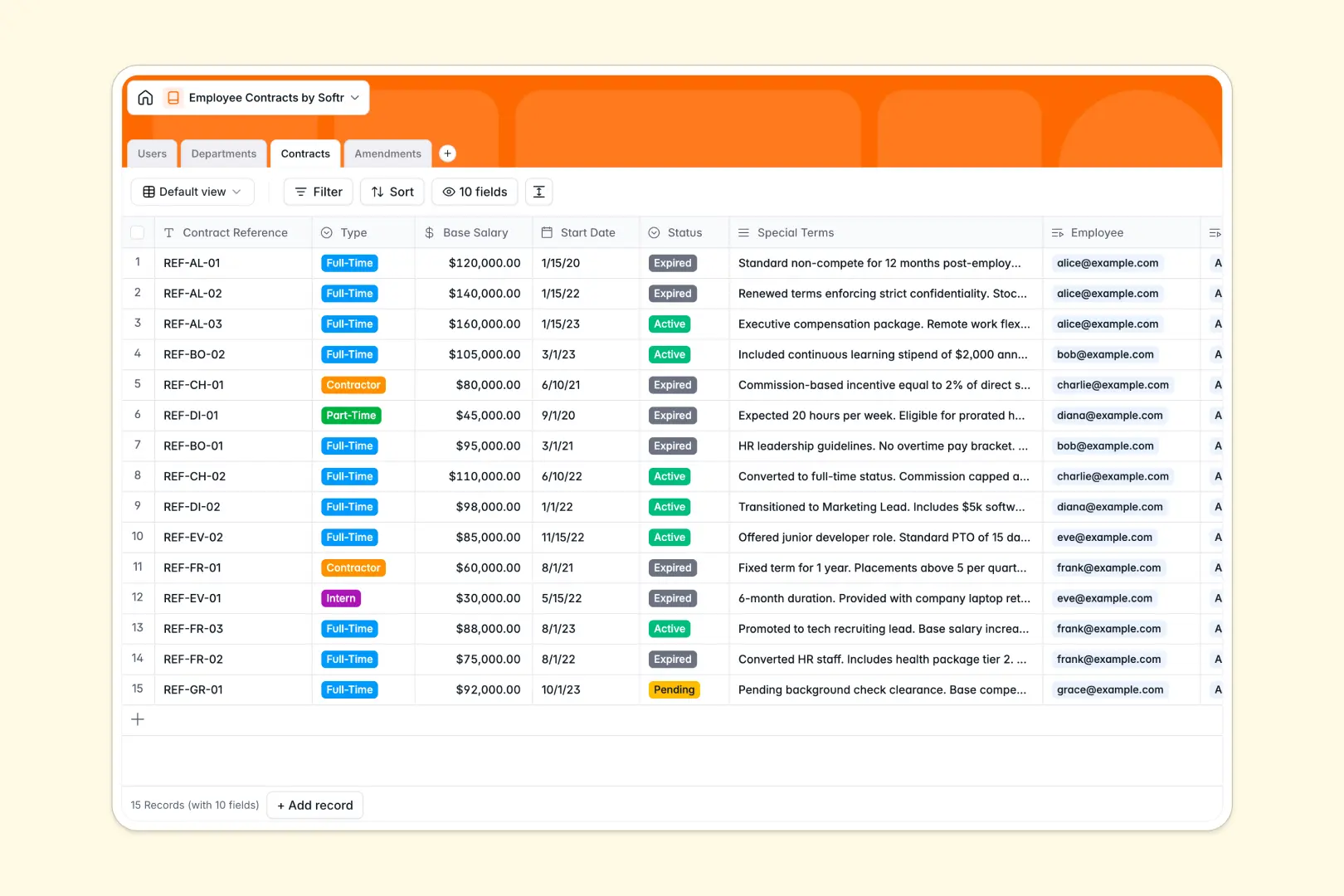1344x896 pixels.
Task: Click the plus icon to add new table
Action: pos(447,153)
